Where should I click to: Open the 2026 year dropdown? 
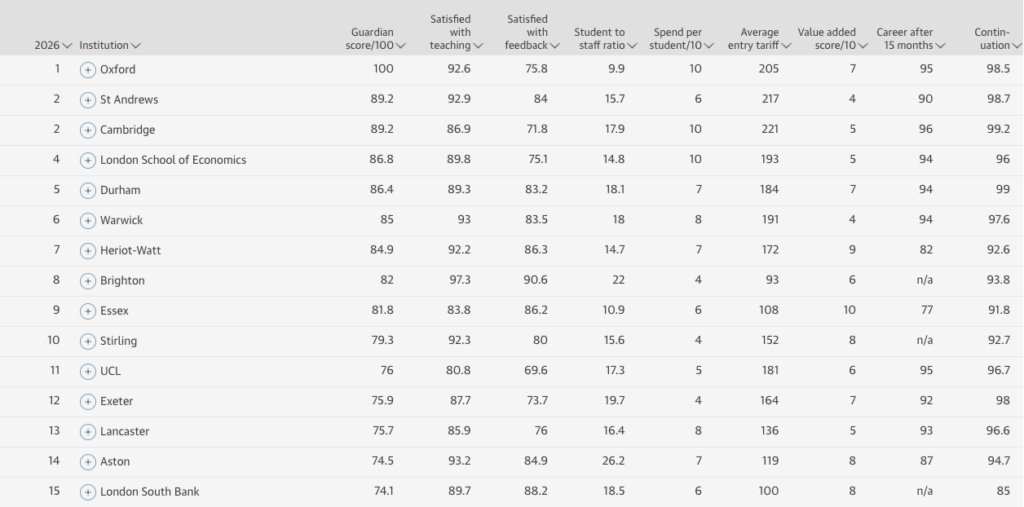click(54, 45)
